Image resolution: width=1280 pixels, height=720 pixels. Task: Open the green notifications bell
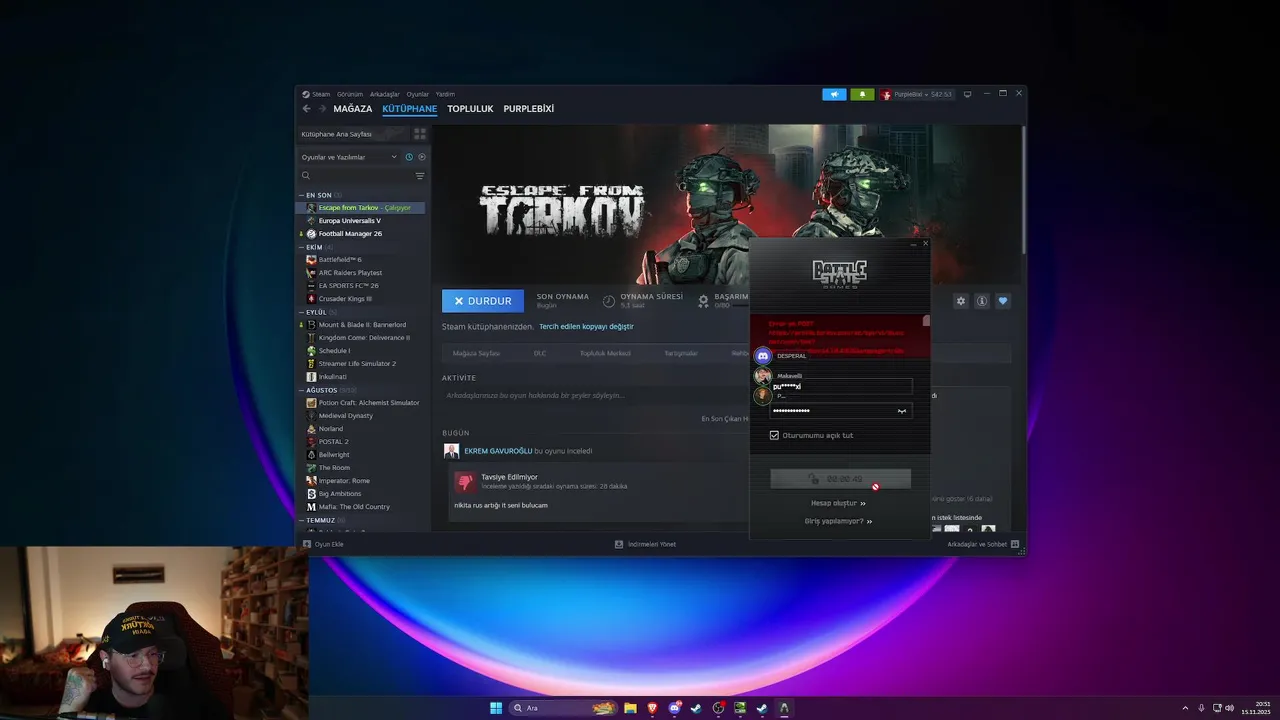tap(862, 94)
